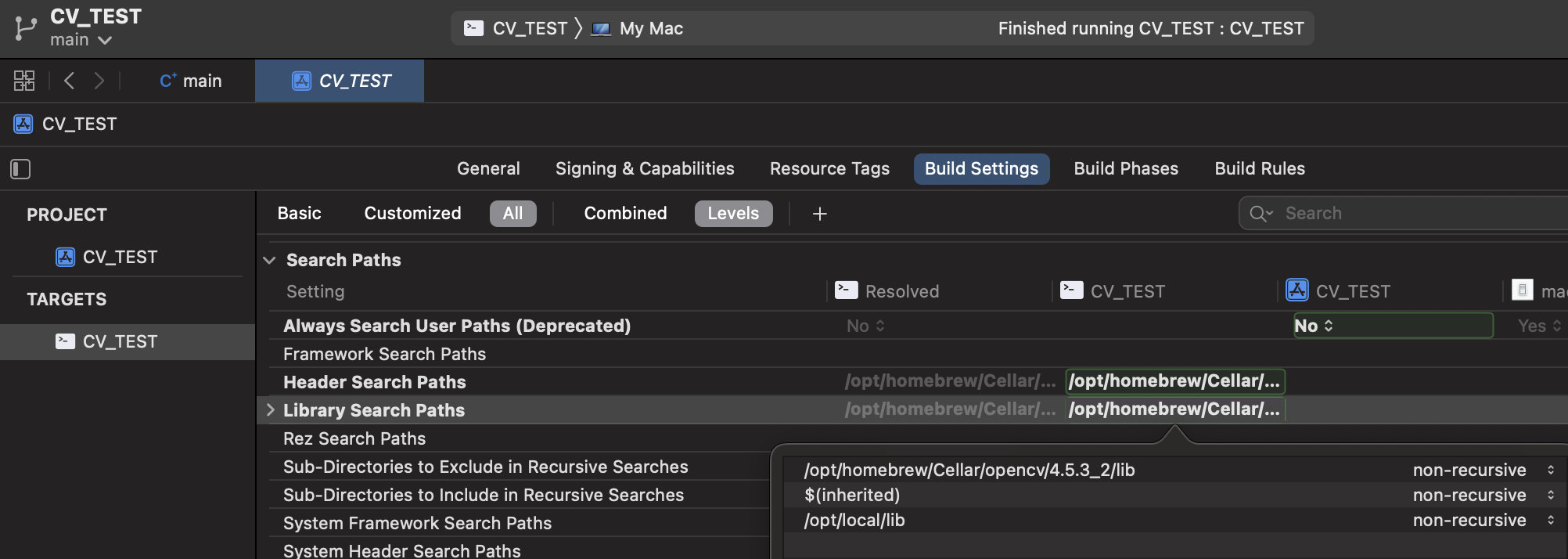
Task: Expand the Library Search Paths row
Action: point(271,409)
